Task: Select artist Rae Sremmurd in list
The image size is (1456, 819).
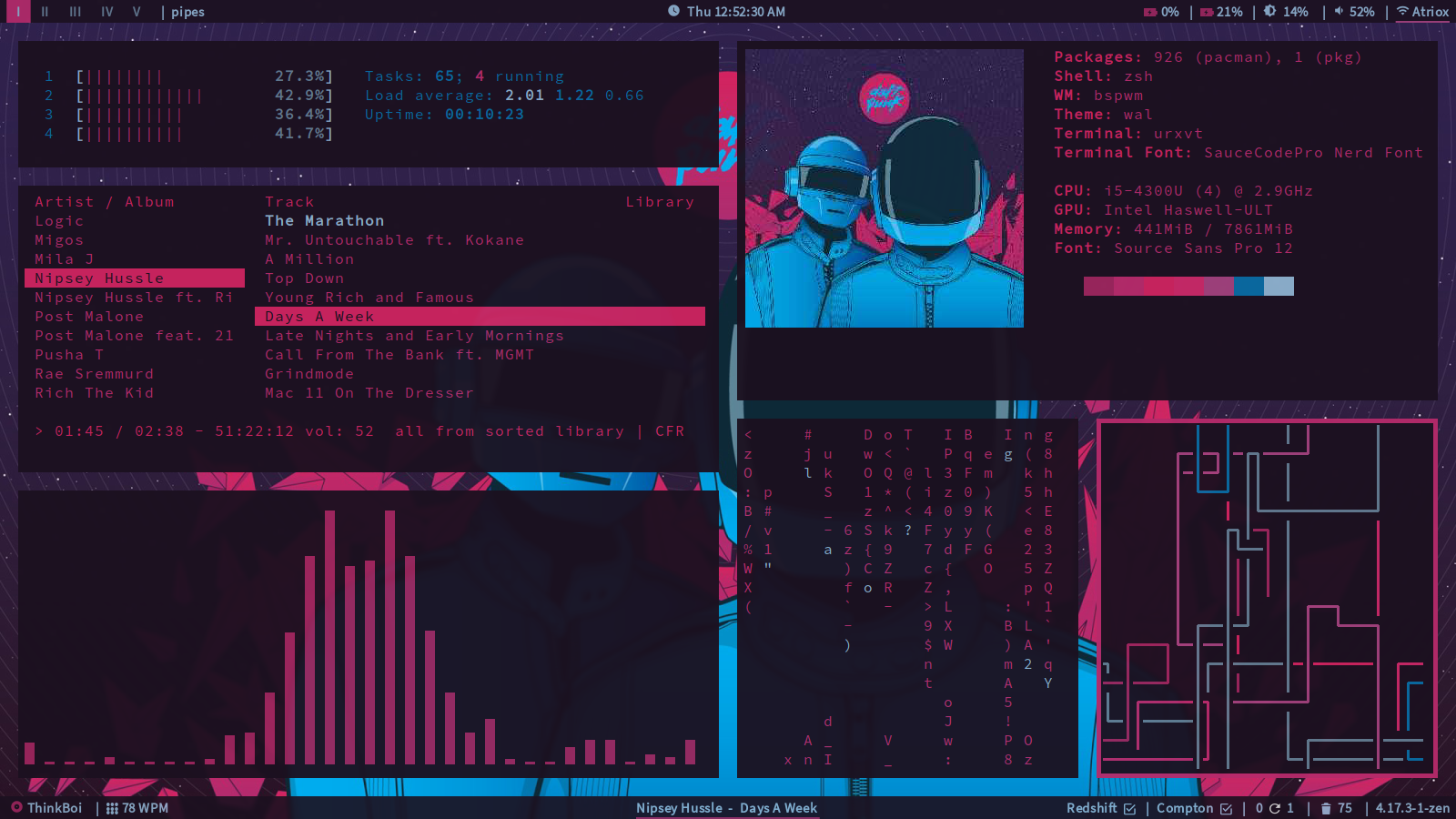Action: coord(94,374)
